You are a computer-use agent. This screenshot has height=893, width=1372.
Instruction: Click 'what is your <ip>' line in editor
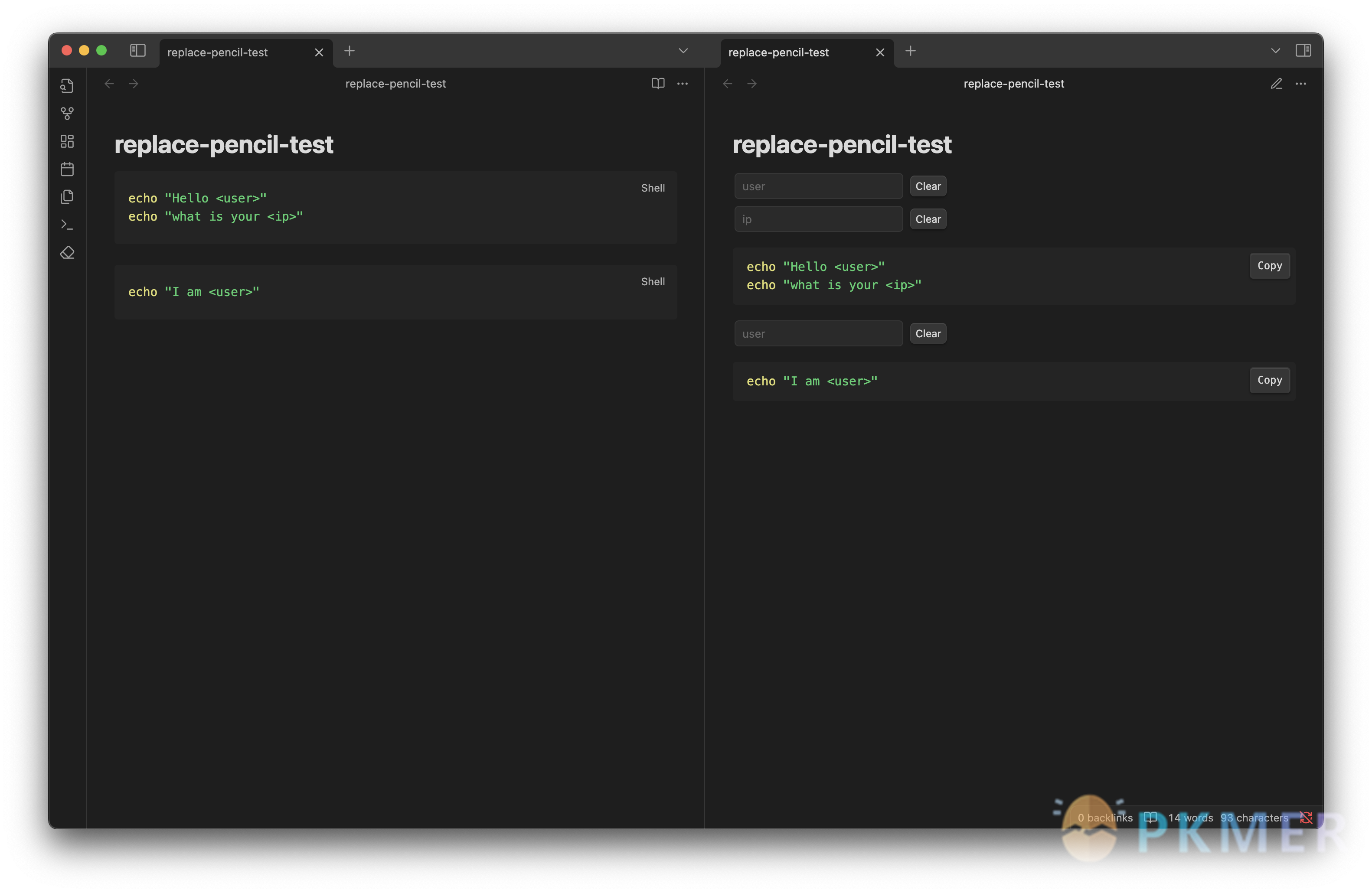pyautogui.click(x=216, y=217)
